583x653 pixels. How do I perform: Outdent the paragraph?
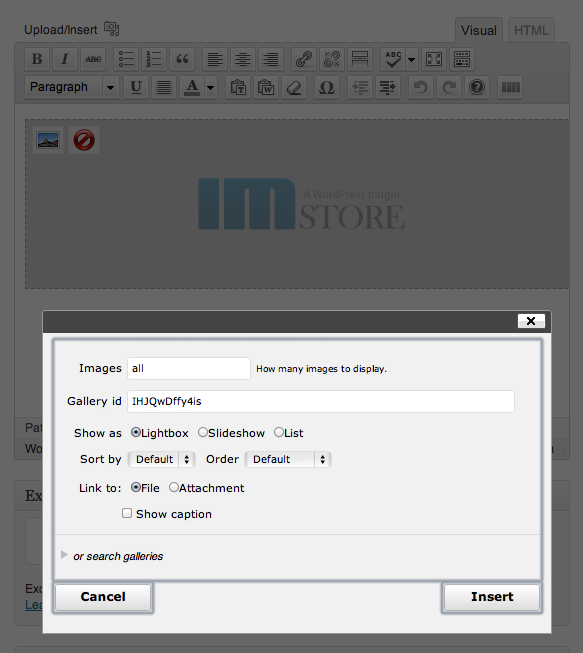(x=360, y=87)
